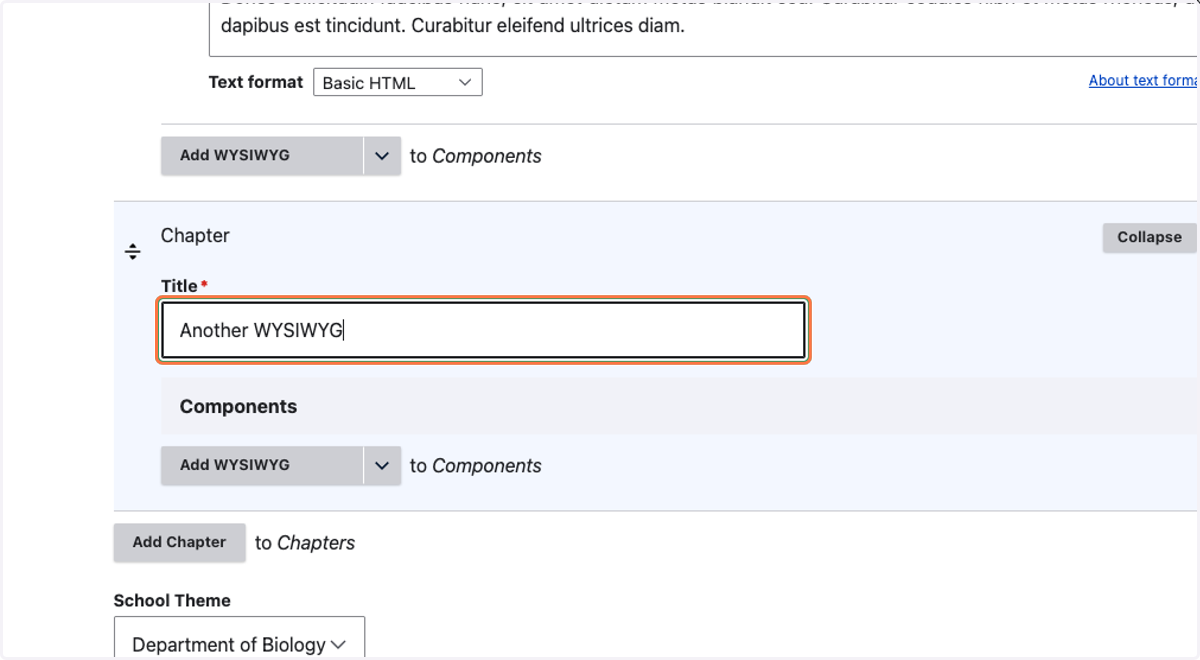Click the Title required field label
1200x660 pixels.
pos(184,286)
